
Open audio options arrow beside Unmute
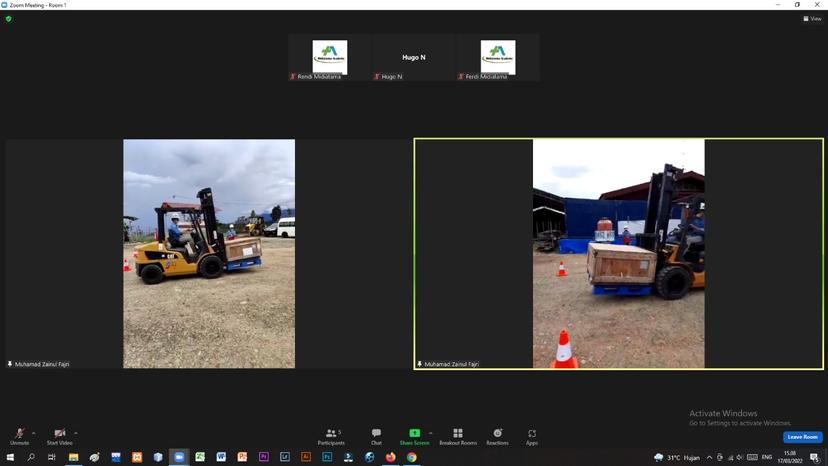coord(34,433)
